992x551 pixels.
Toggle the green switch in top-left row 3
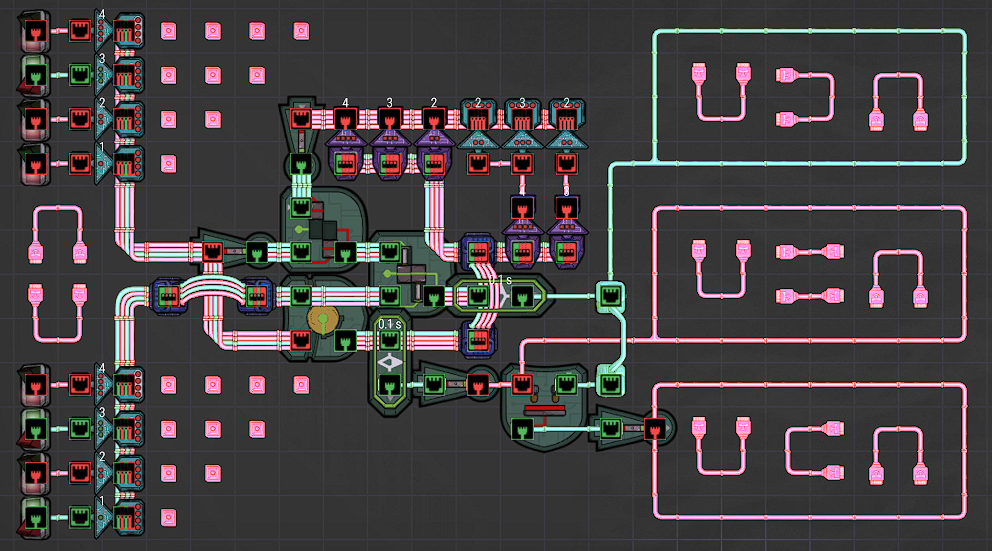click(34, 76)
